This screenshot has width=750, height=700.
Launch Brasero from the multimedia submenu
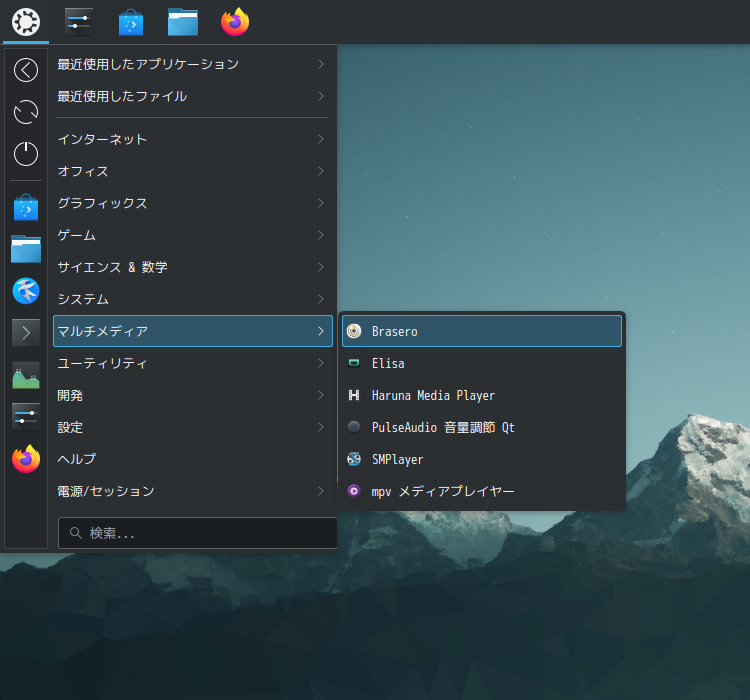[482, 331]
